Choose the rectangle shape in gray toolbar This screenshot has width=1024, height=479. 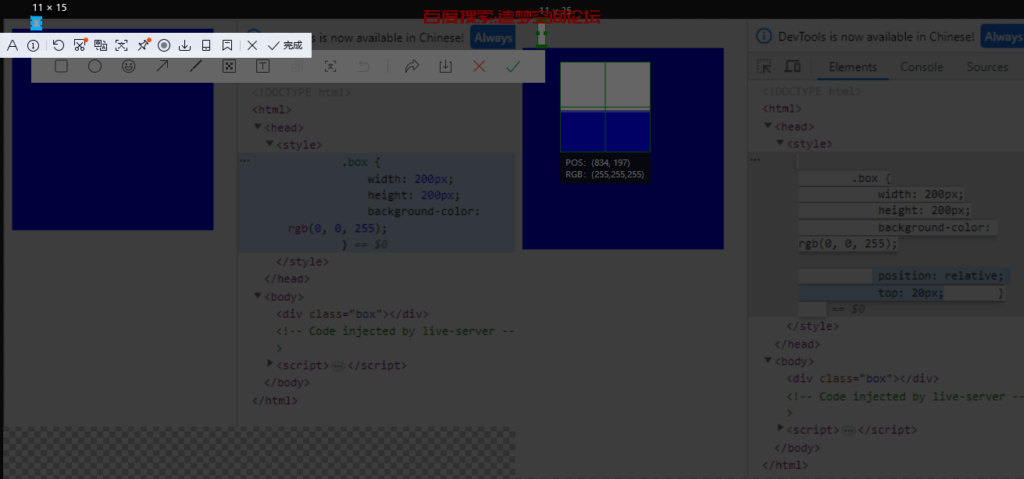tap(61, 66)
